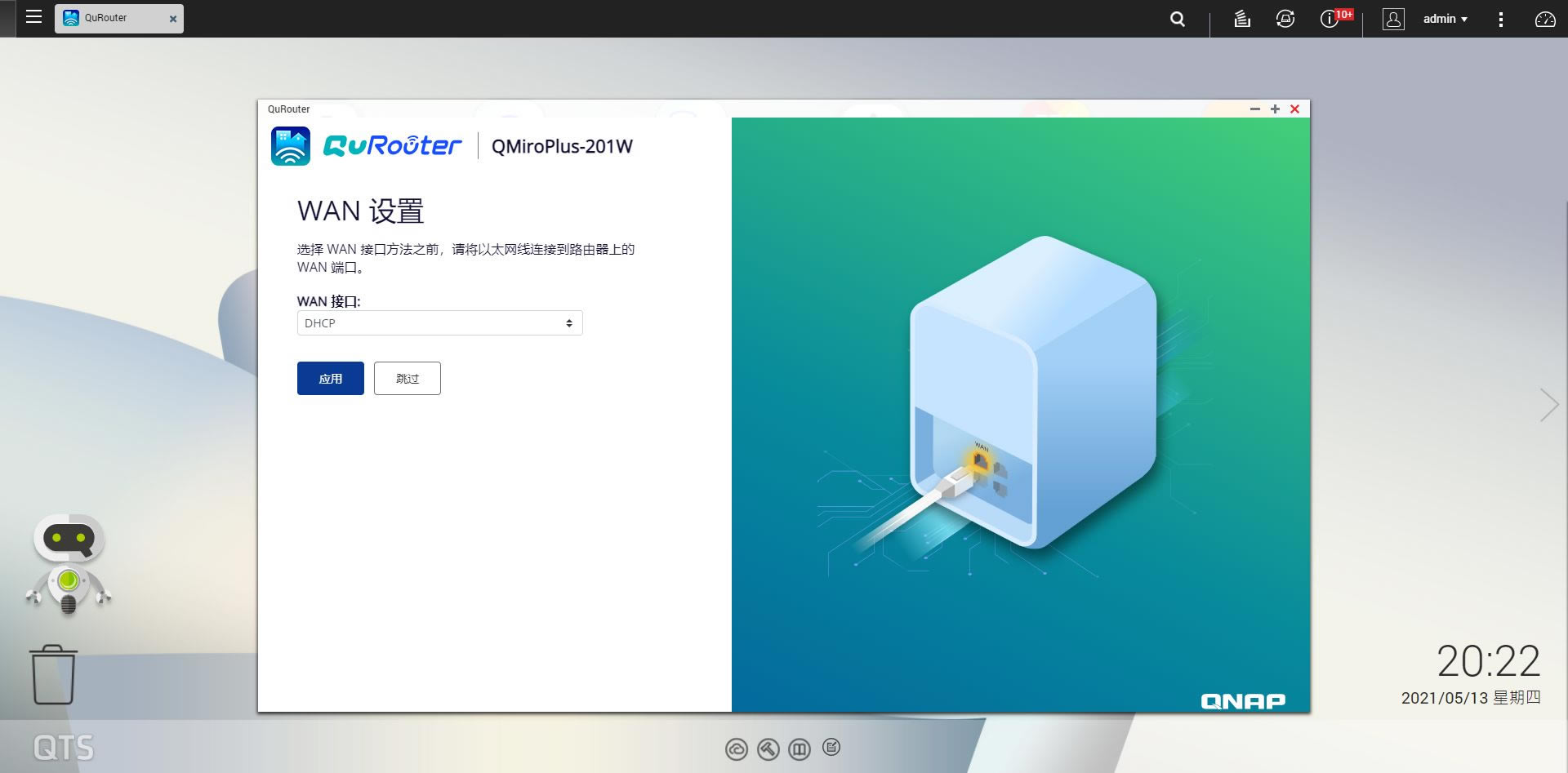Image resolution: width=1568 pixels, height=773 pixels.
Task: Click the blue 应用 apply button
Action: 330,379
